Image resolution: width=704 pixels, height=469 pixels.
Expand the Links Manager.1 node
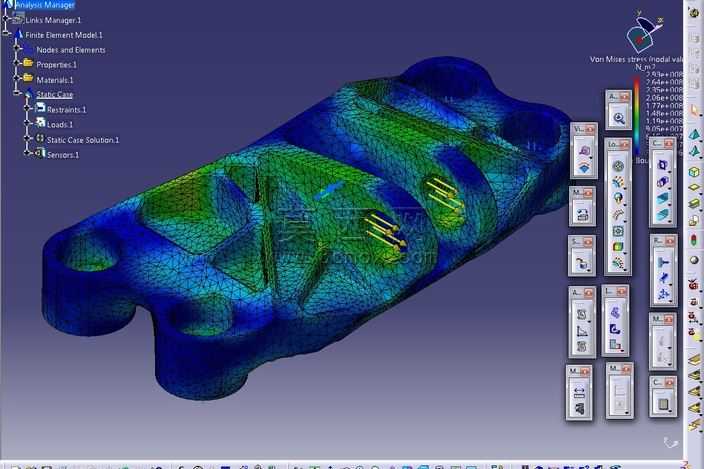(6, 18)
